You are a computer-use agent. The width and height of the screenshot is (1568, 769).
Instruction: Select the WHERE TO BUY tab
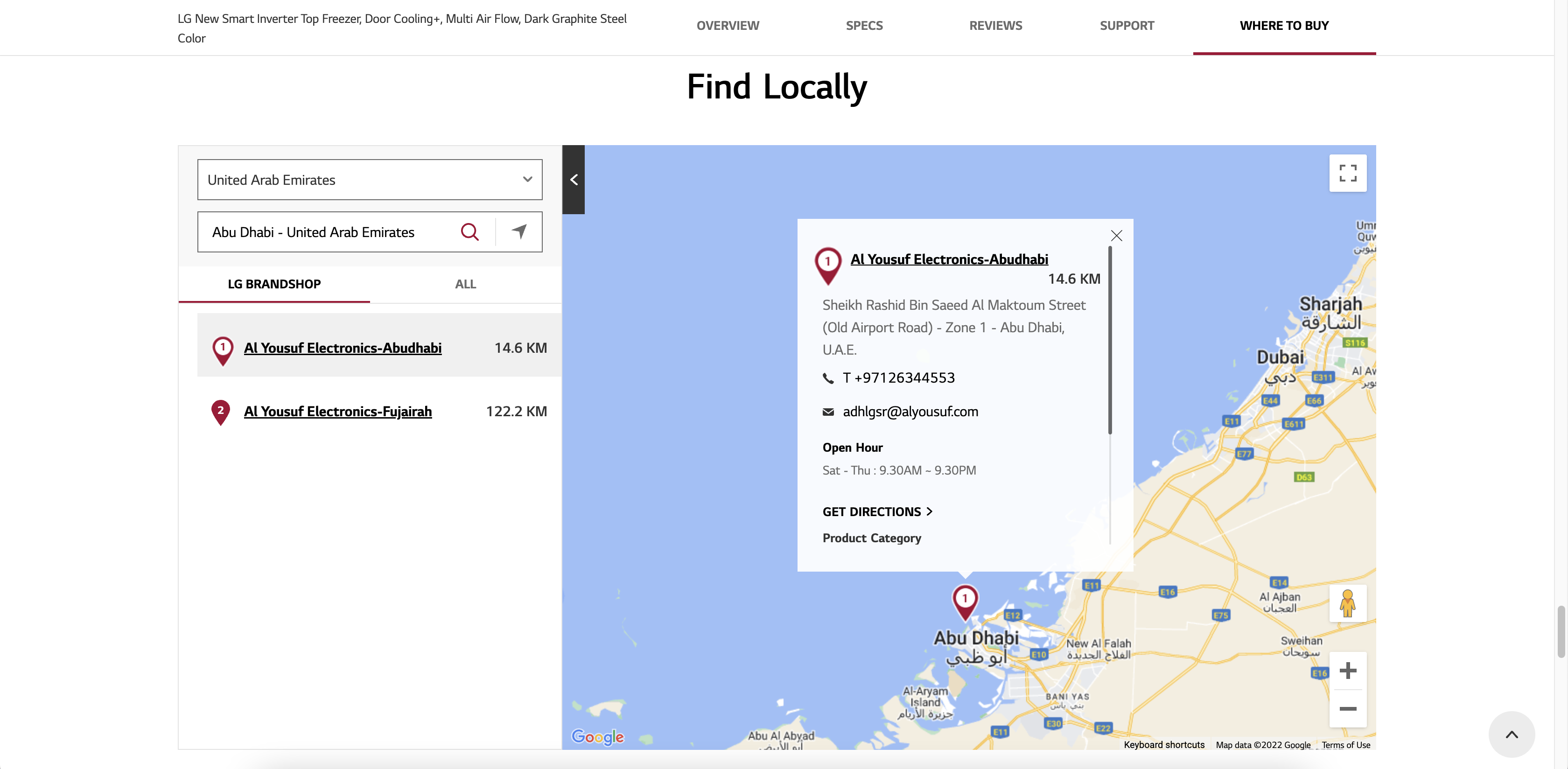(x=1284, y=26)
